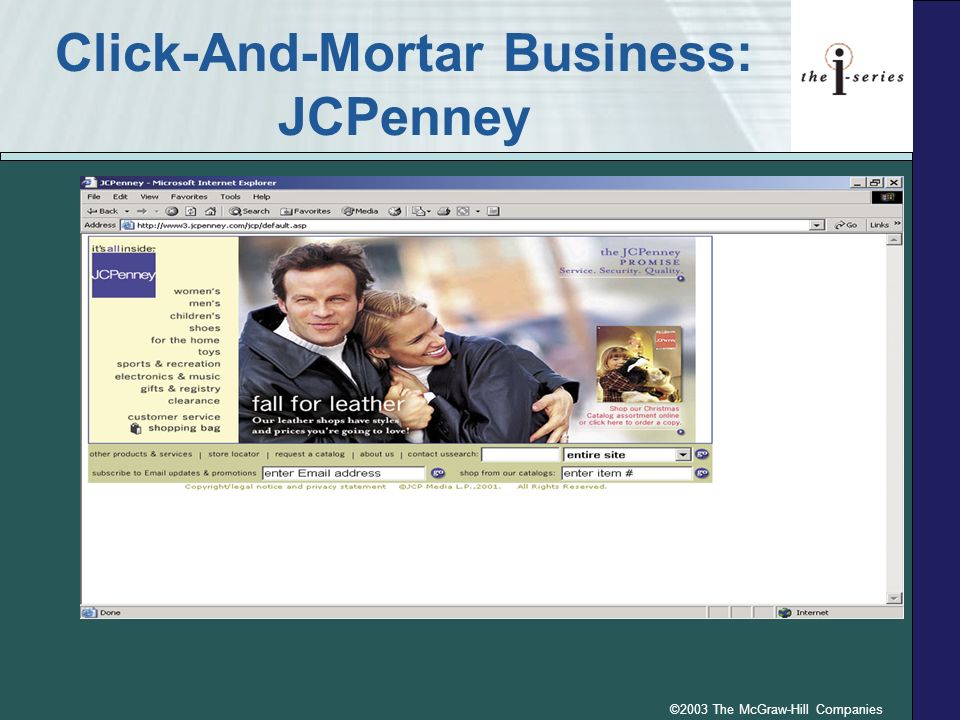Click the JCPenney logo
960x720 pixels.
click(x=124, y=276)
